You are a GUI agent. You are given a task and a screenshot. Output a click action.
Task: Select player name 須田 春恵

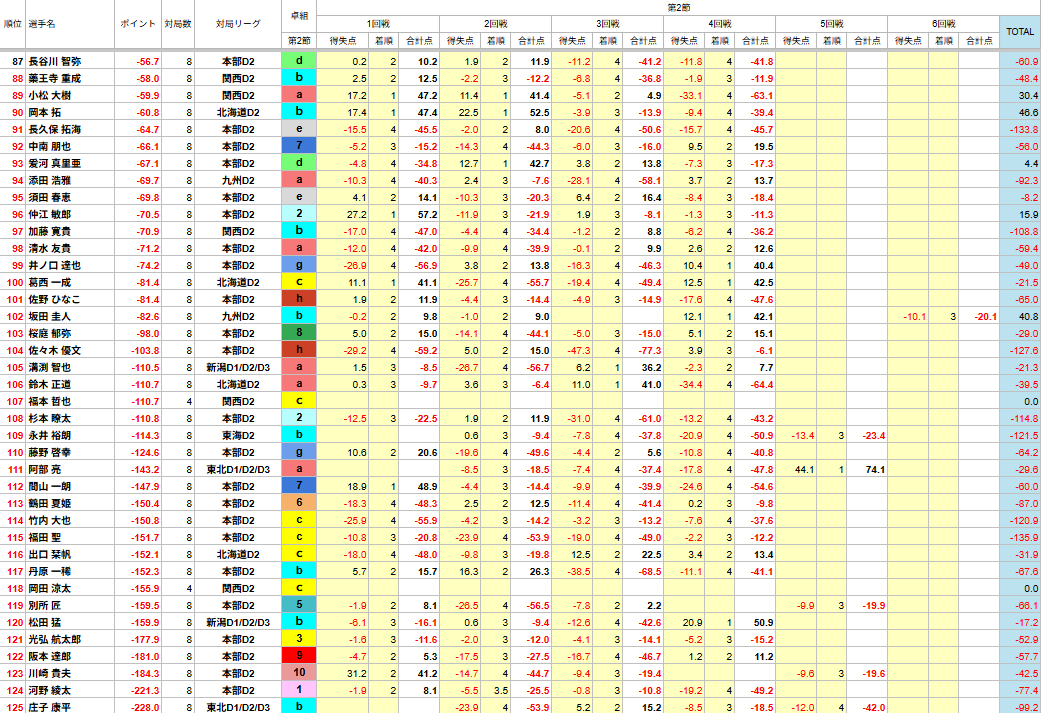click(x=49, y=198)
